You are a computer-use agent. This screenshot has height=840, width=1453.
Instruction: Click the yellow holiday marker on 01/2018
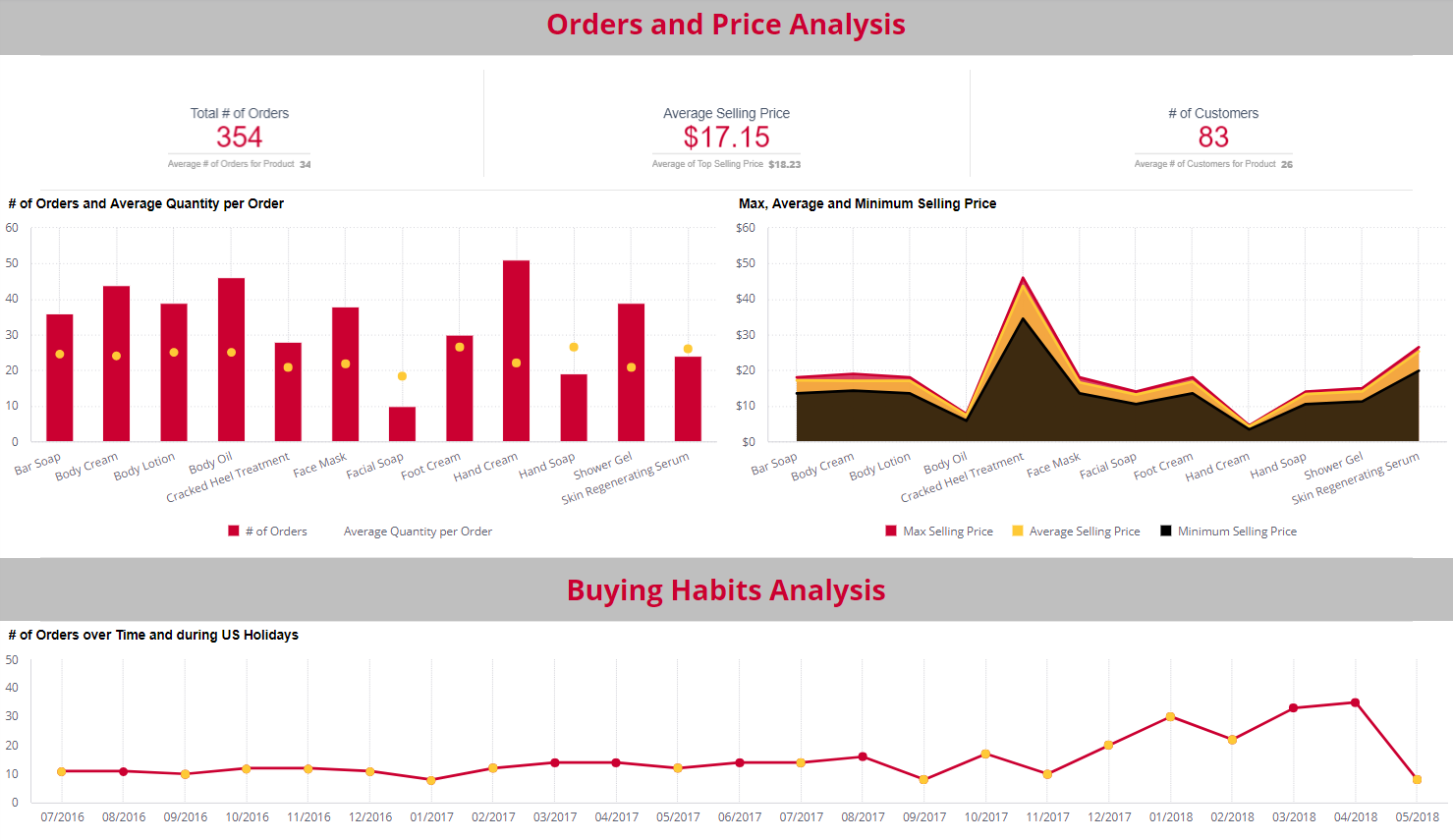coord(1171,717)
